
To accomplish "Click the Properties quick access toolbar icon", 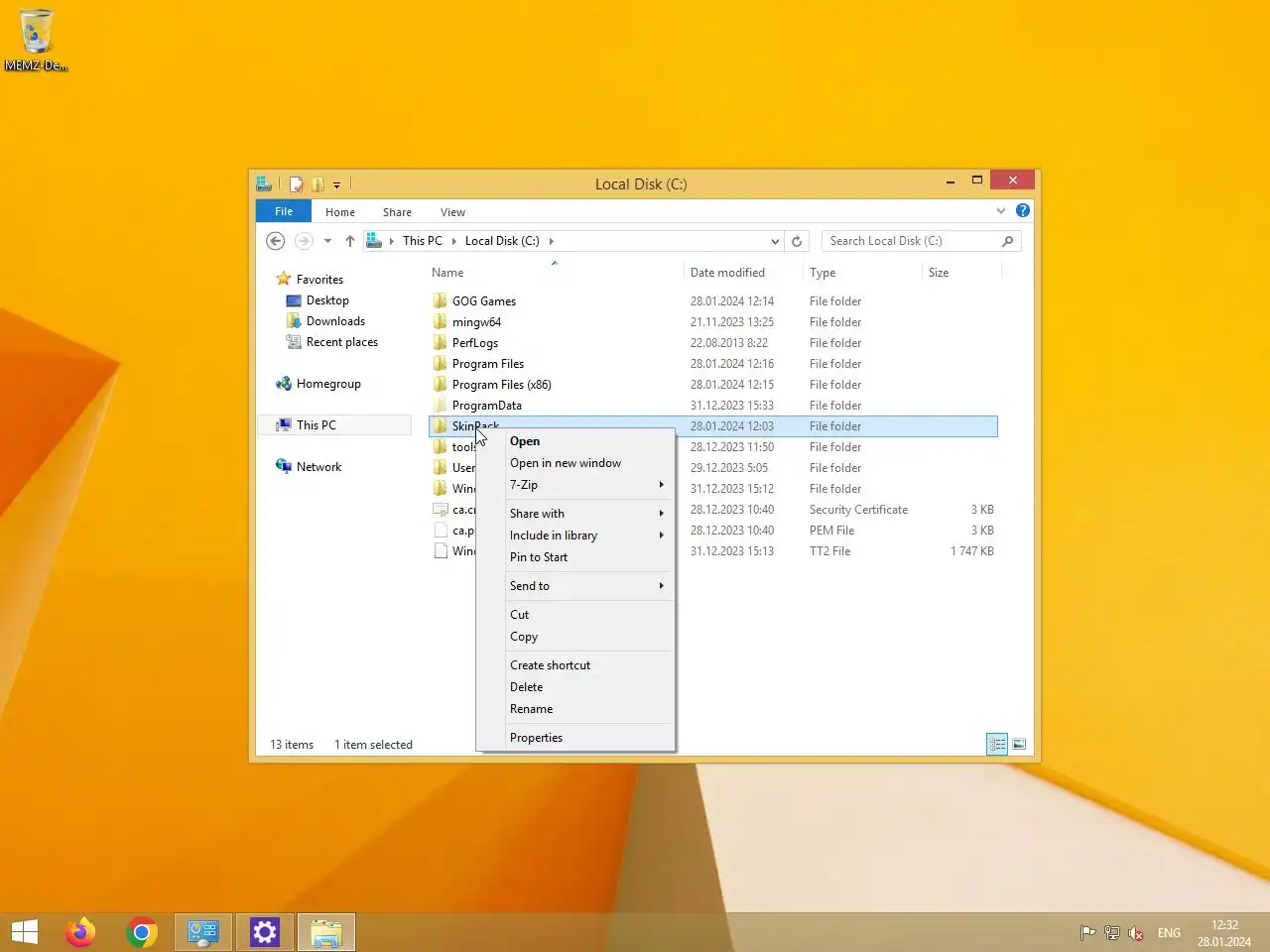I will click(x=296, y=183).
